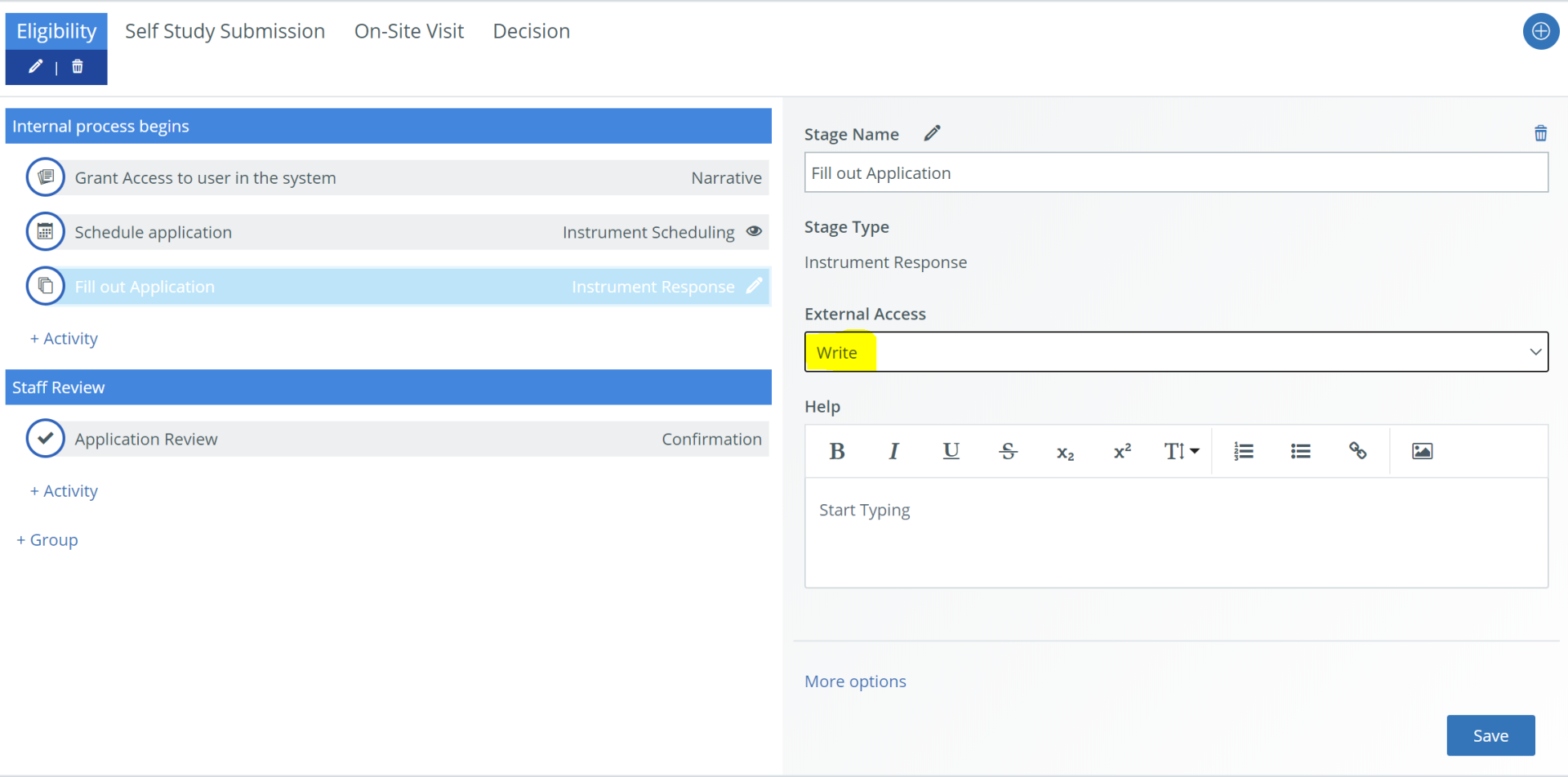Insert a link in Help editor

click(1357, 451)
